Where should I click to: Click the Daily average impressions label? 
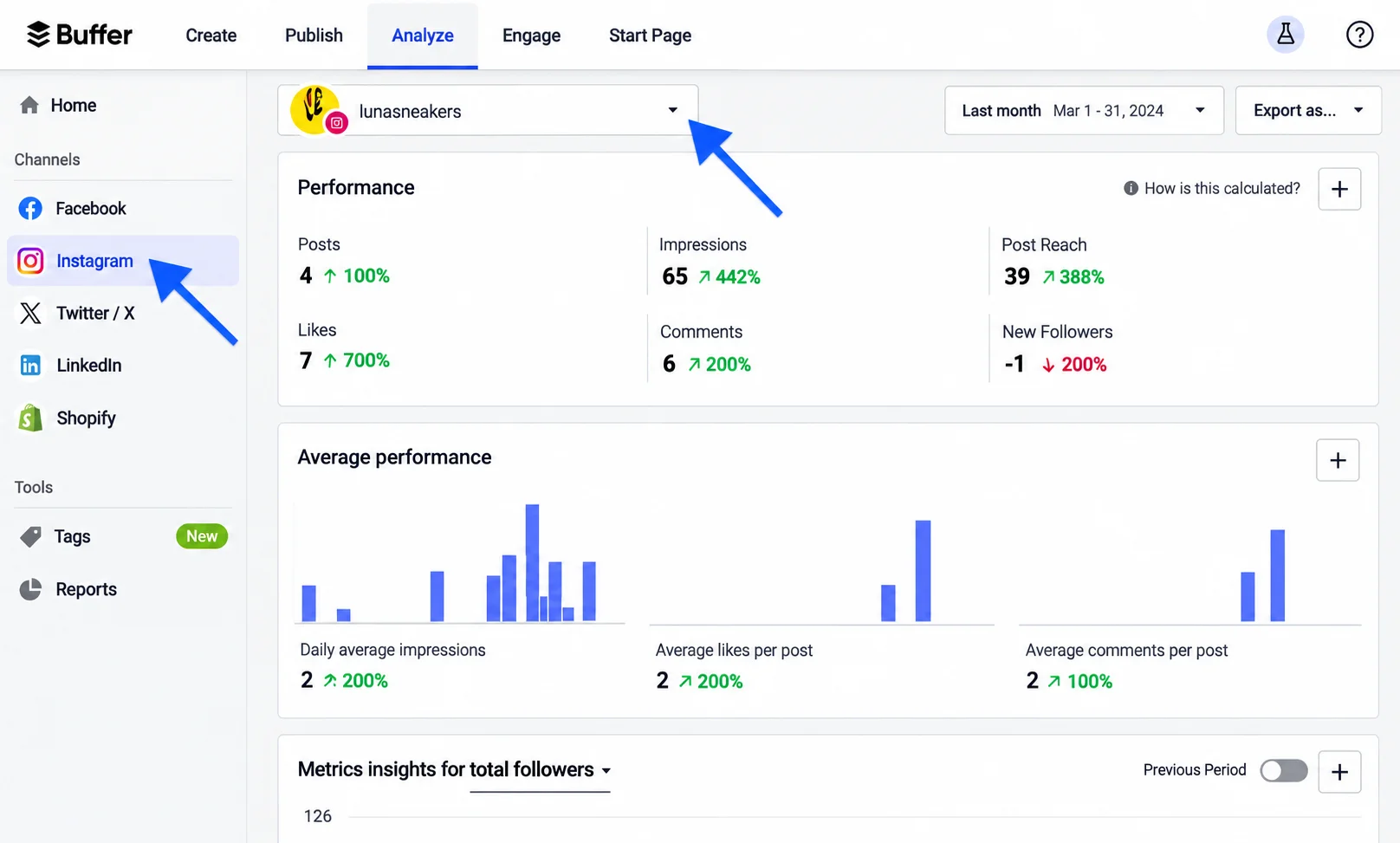coord(392,650)
